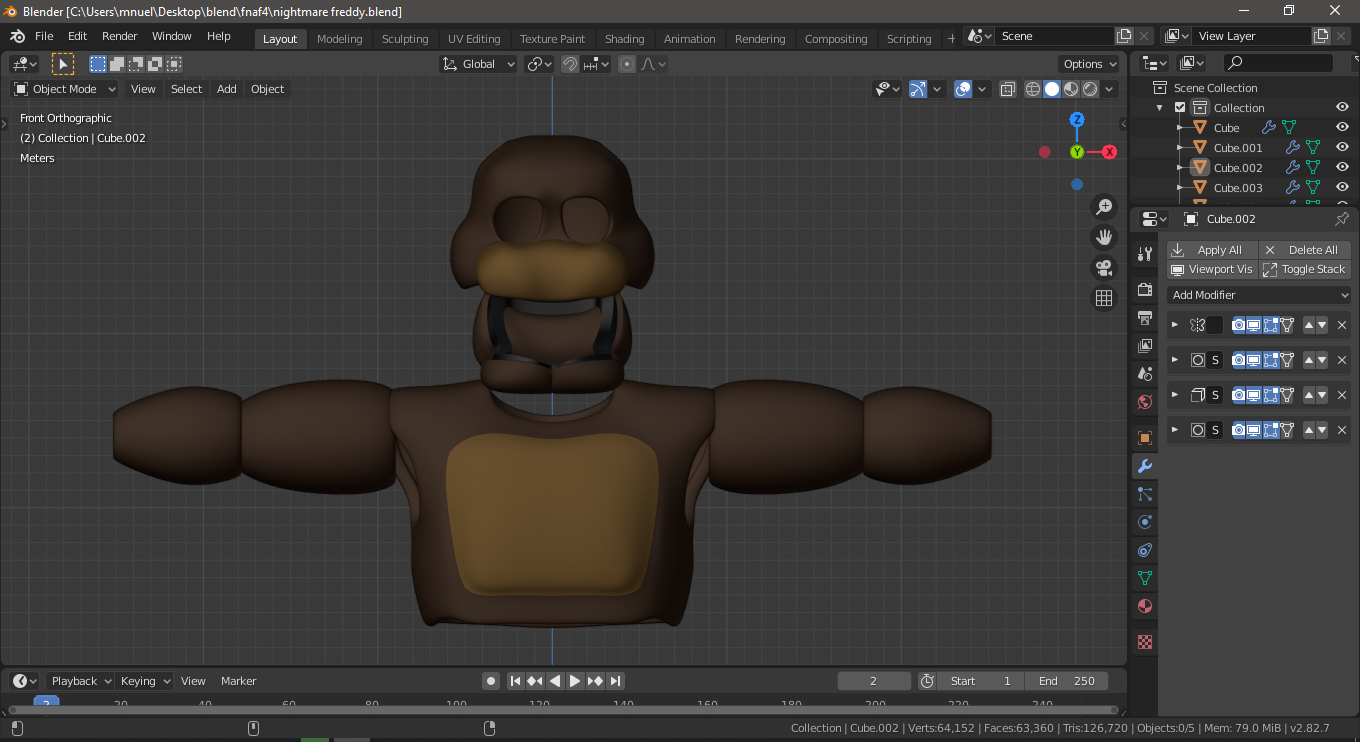The width and height of the screenshot is (1360, 742).
Task: Open the Object properties tab
Action: [x=1145, y=438]
